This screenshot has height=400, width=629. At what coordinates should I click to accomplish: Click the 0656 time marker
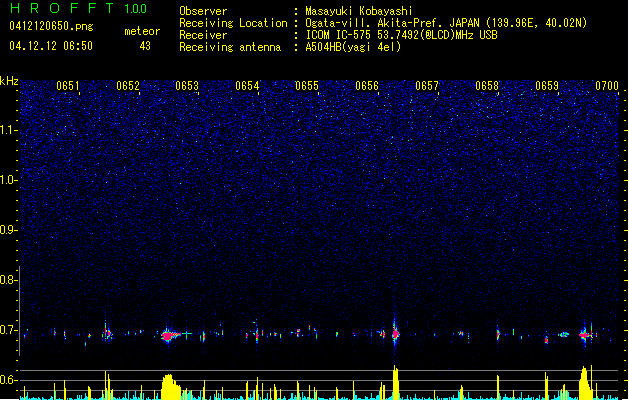pyautogui.click(x=367, y=86)
